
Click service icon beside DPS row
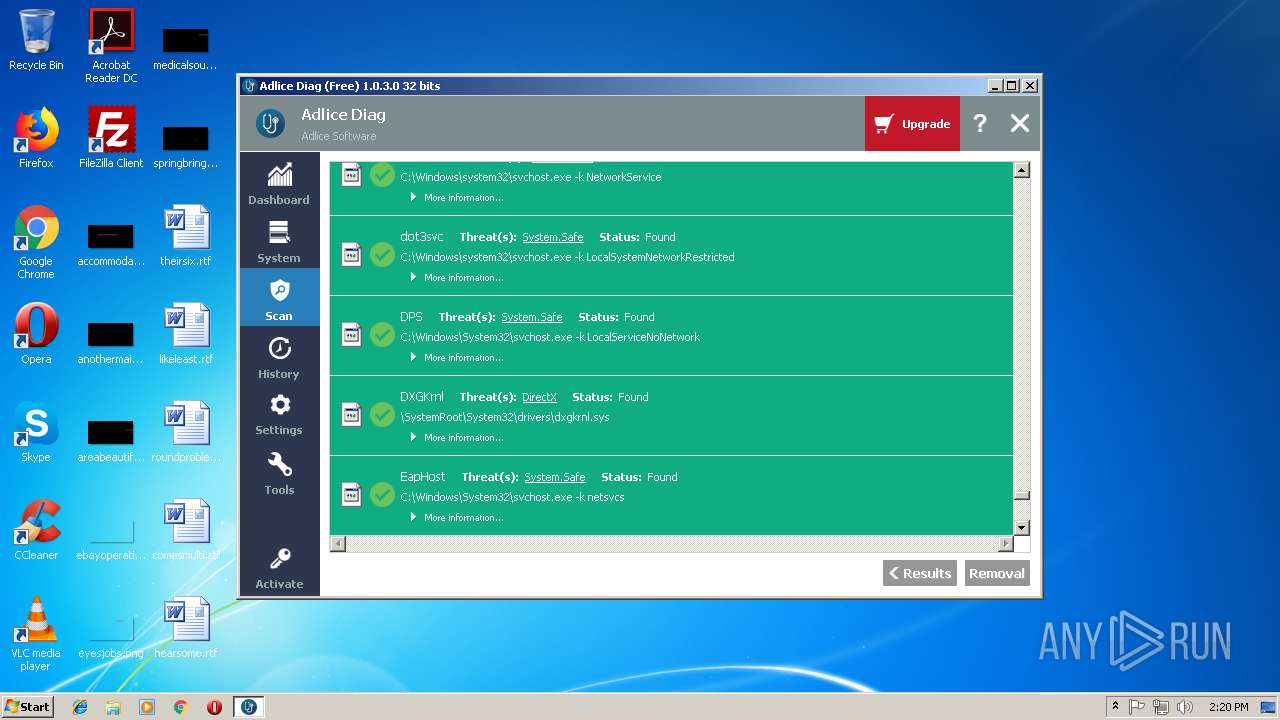[x=351, y=335]
